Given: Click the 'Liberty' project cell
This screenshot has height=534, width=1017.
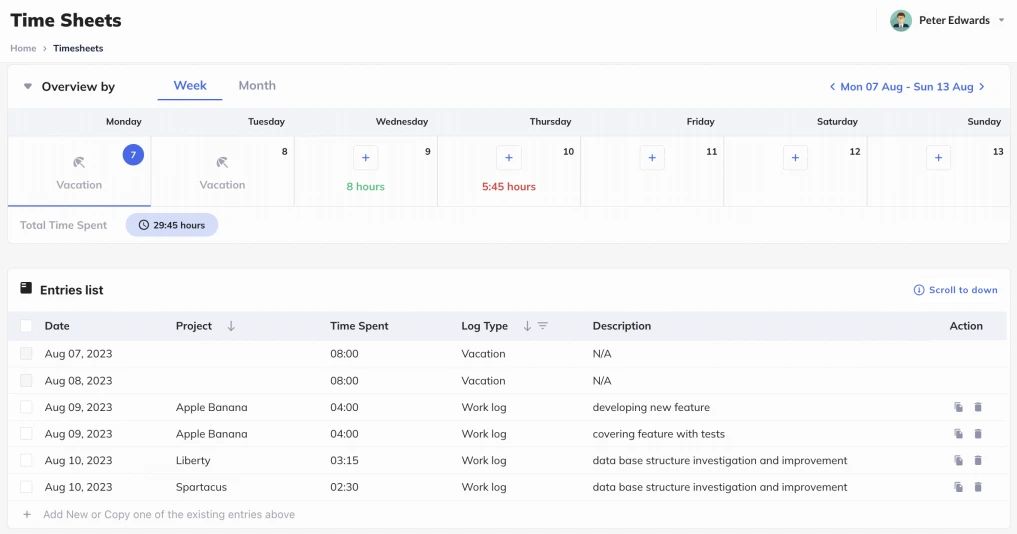Looking at the screenshot, I should pyautogui.click(x=193, y=461).
